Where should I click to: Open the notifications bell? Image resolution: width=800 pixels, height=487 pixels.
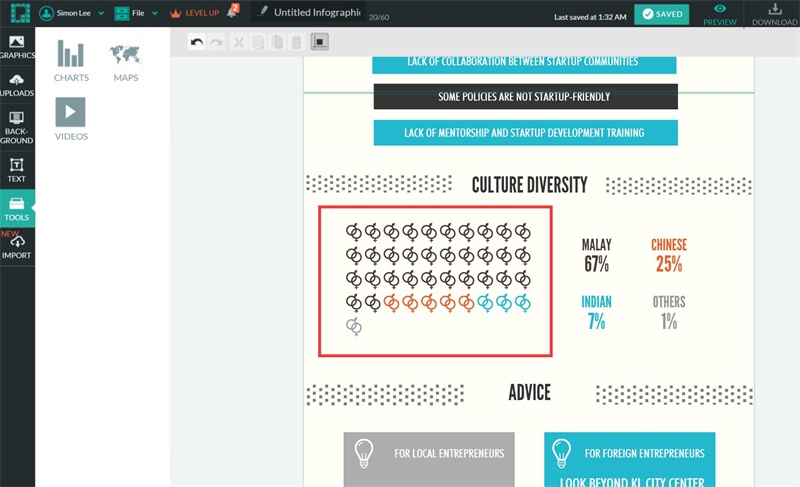pyautogui.click(x=232, y=13)
